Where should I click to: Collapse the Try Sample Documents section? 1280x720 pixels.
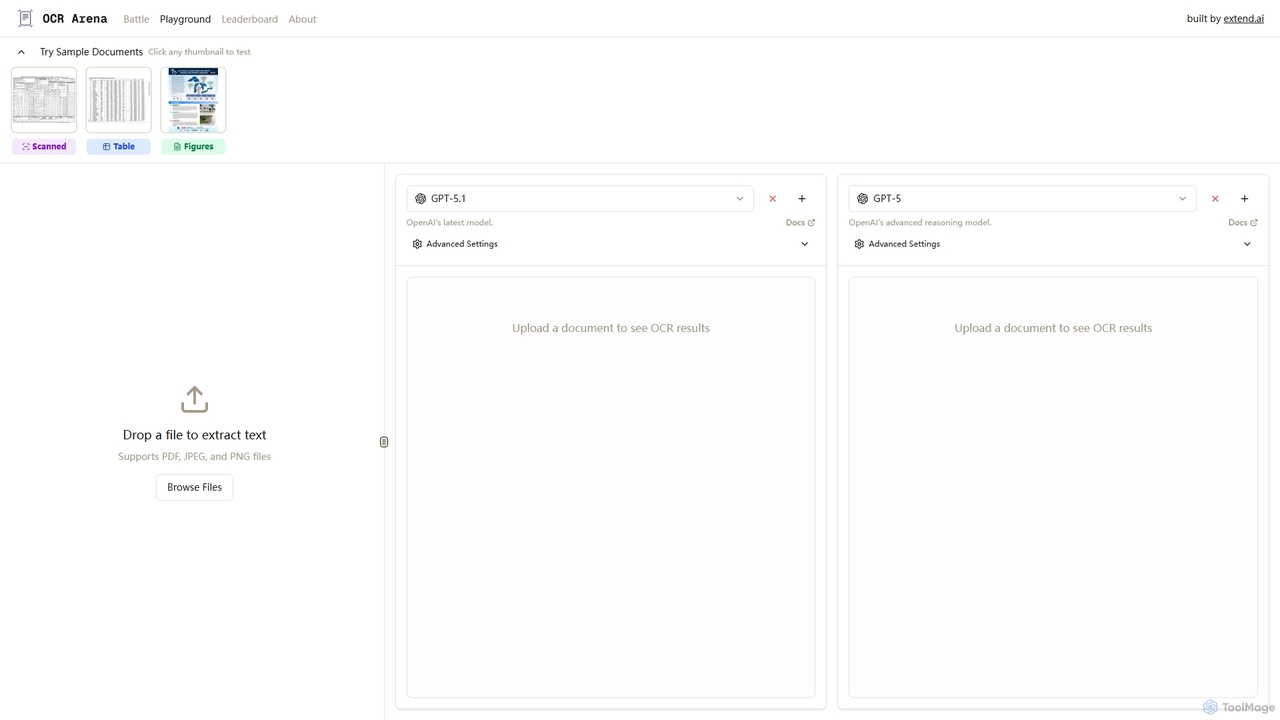click(x=21, y=52)
